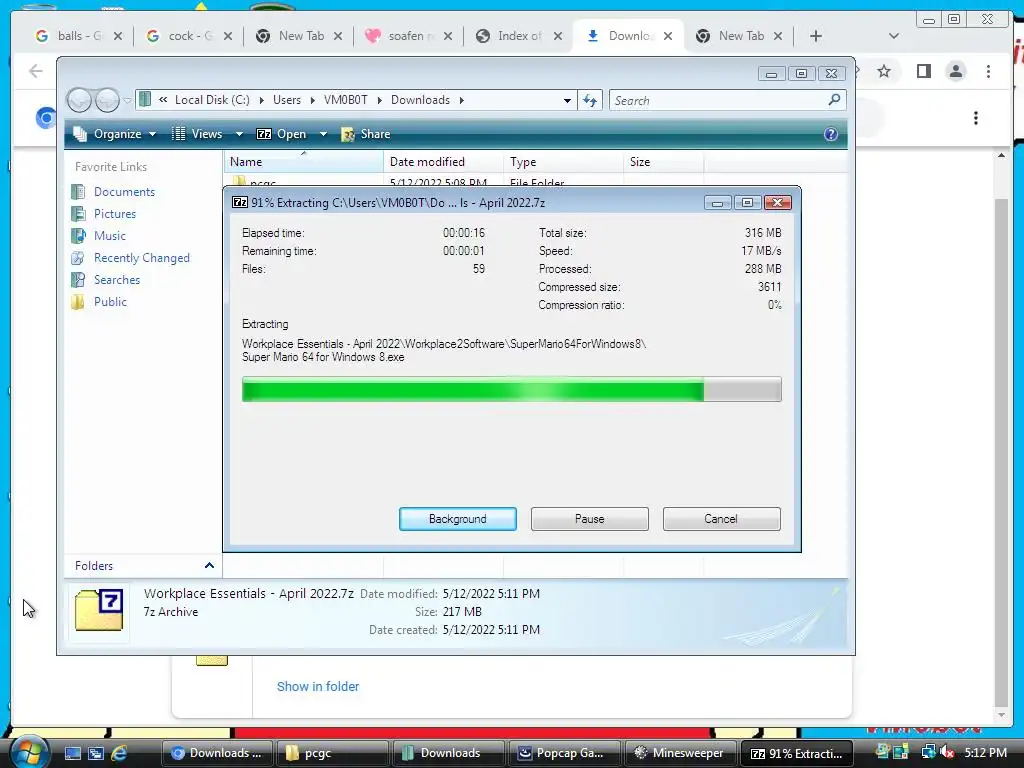
Task: Click Local Disk (C:) in breadcrumb
Action: 212,100
